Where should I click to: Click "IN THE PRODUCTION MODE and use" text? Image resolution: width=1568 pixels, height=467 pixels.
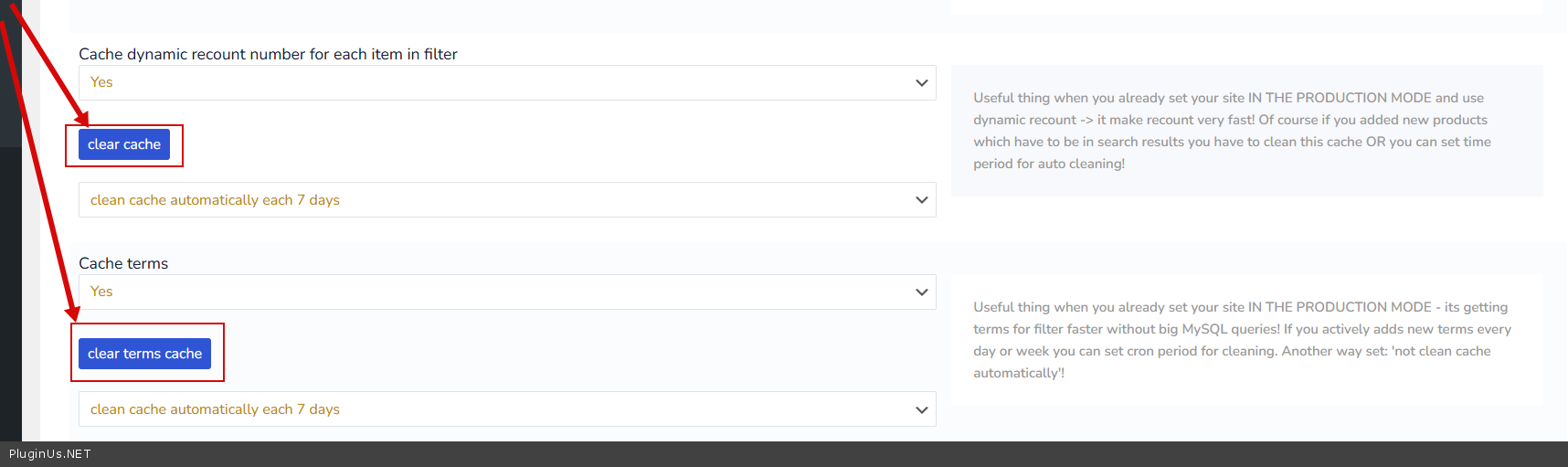(1365, 98)
